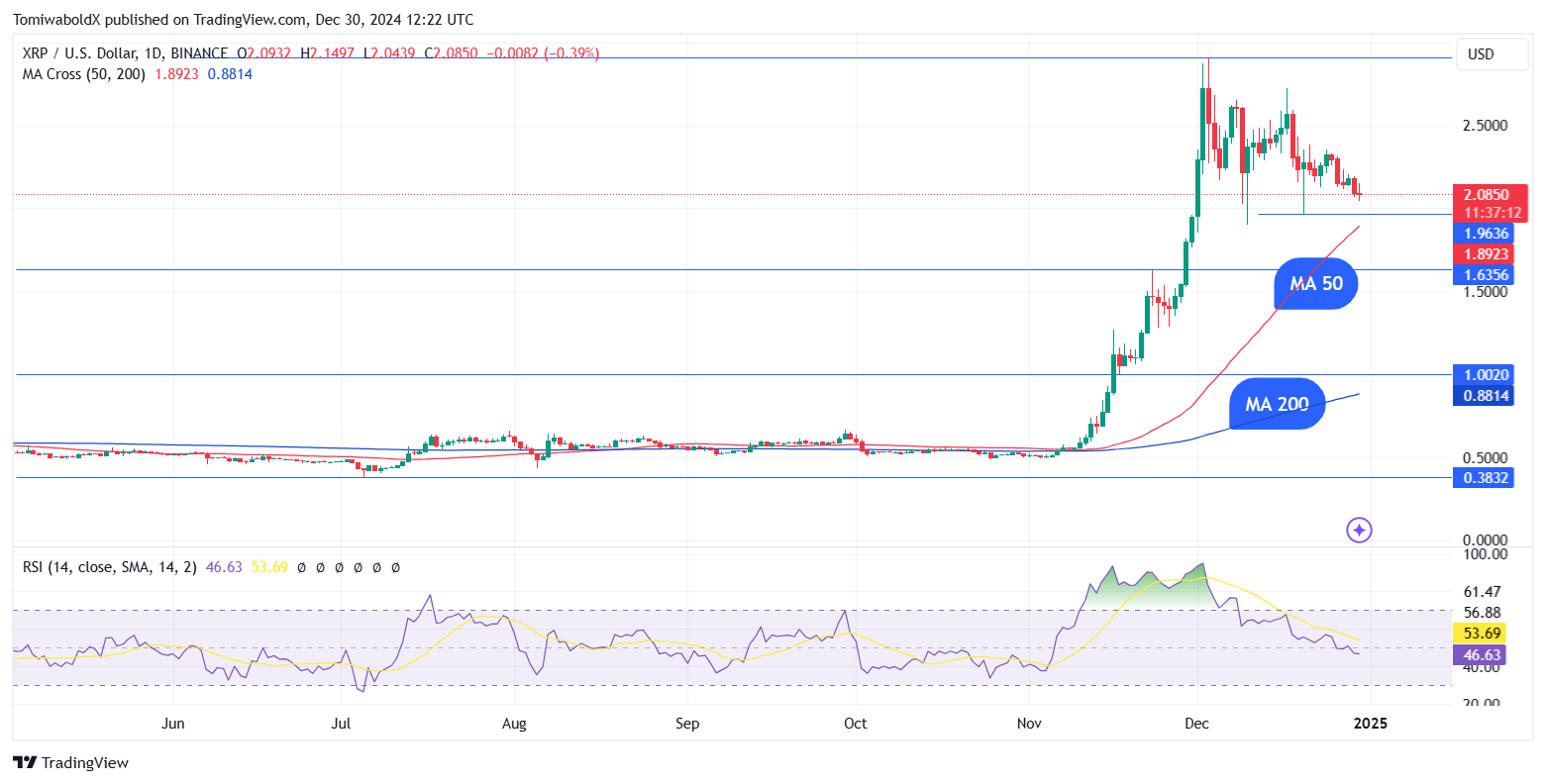1546x784 pixels.
Task: Click the "2025" label on the time axis
Action: [1371, 724]
